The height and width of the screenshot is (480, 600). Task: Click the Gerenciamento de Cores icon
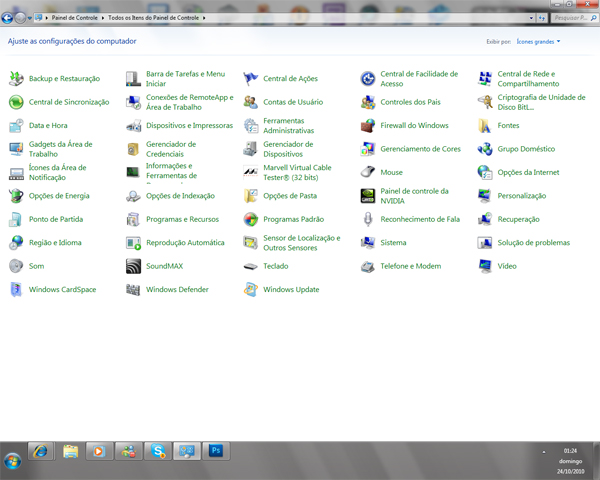(x=368, y=149)
